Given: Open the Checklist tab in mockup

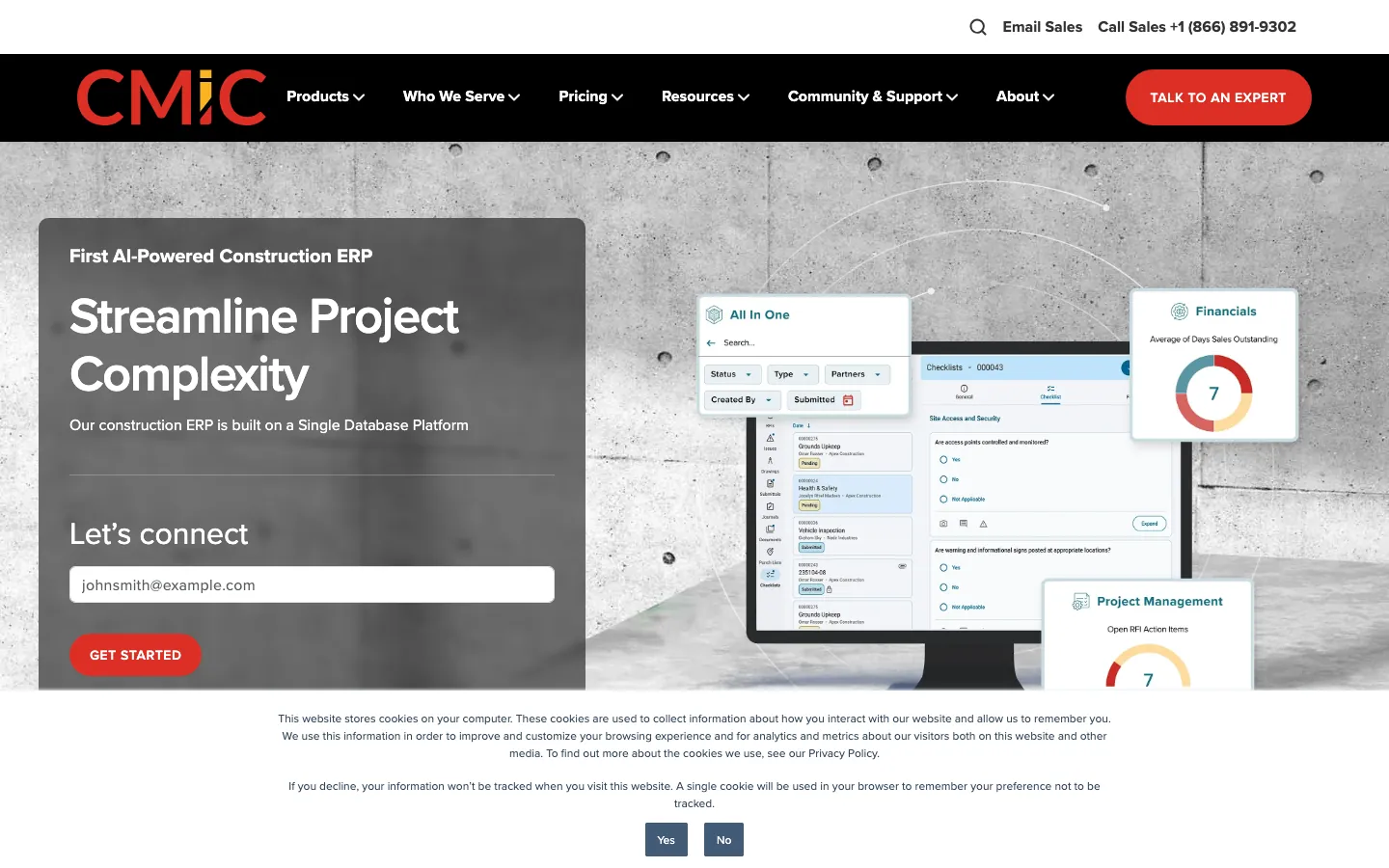Looking at the screenshot, I should click(1050, 393).
